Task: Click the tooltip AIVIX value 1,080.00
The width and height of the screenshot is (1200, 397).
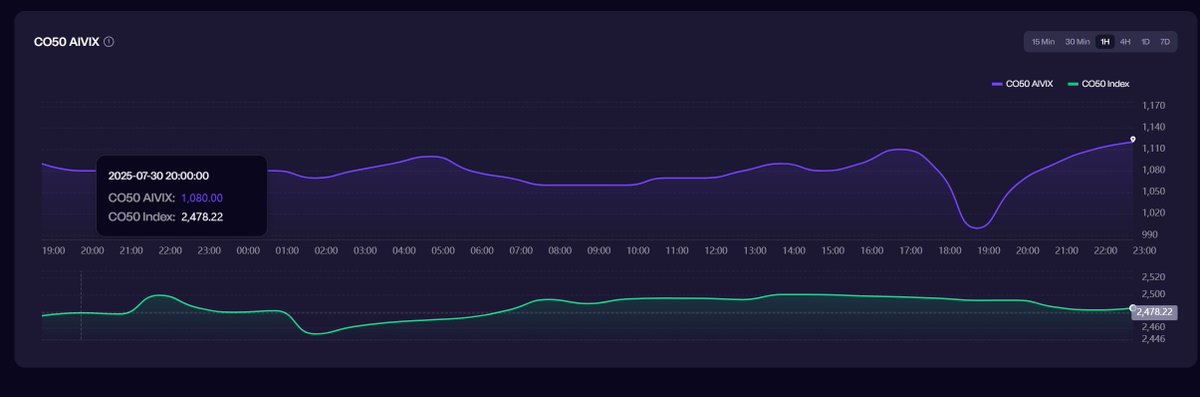Action: (202, 197)
